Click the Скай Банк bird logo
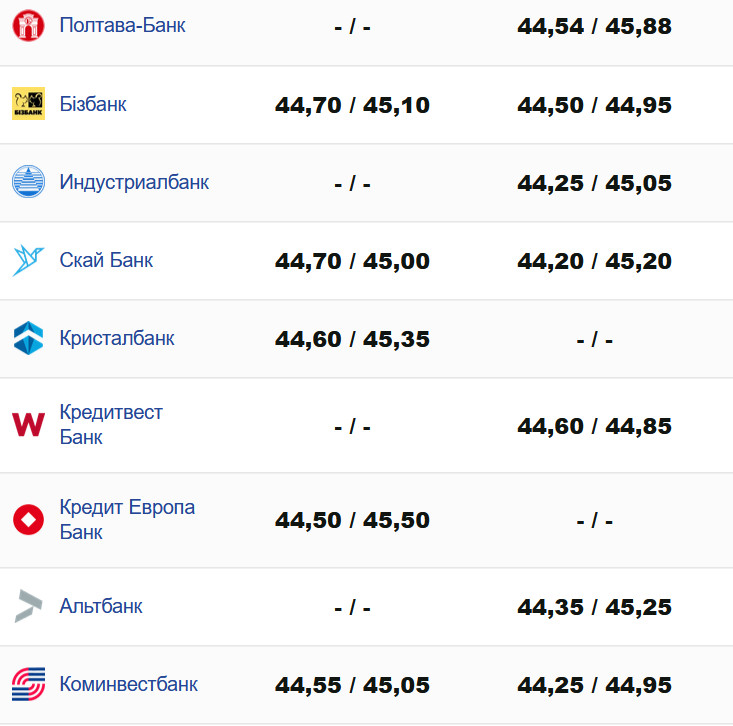This screenshot has width=733, height=726. pyautogui.click(x=28, y=260)
